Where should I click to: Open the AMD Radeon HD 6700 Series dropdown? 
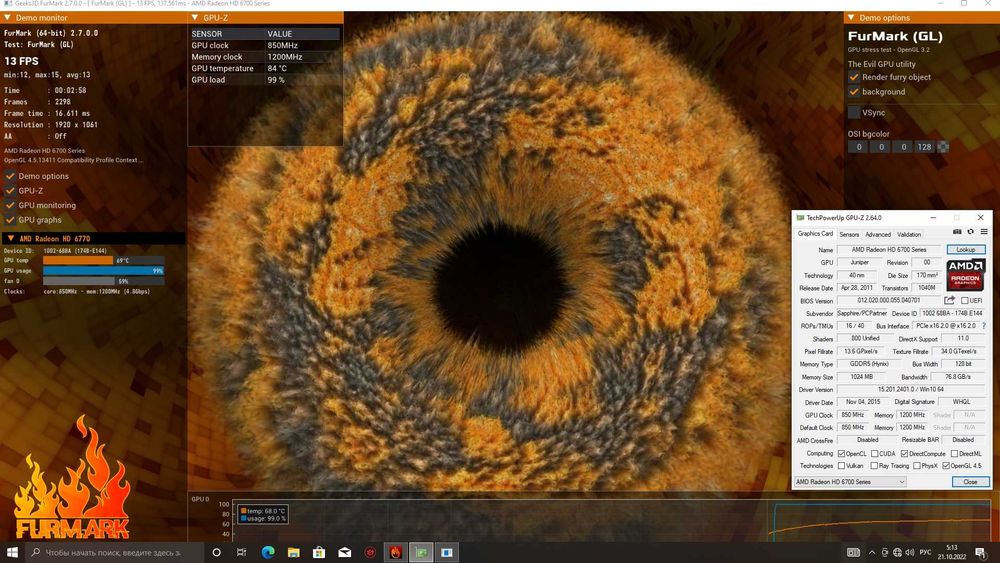850,482
